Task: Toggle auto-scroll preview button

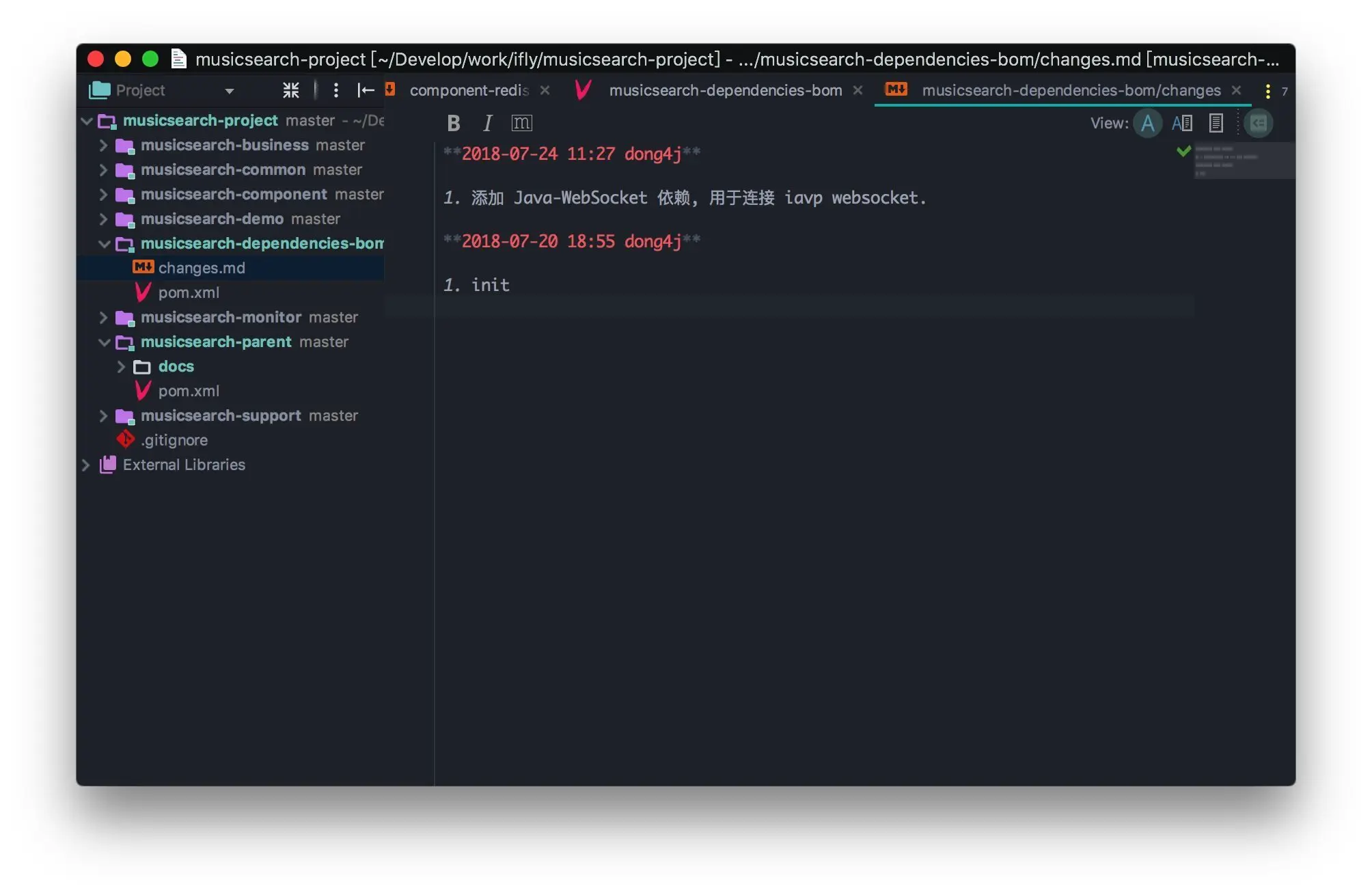Action: (x=1258, y=124)
